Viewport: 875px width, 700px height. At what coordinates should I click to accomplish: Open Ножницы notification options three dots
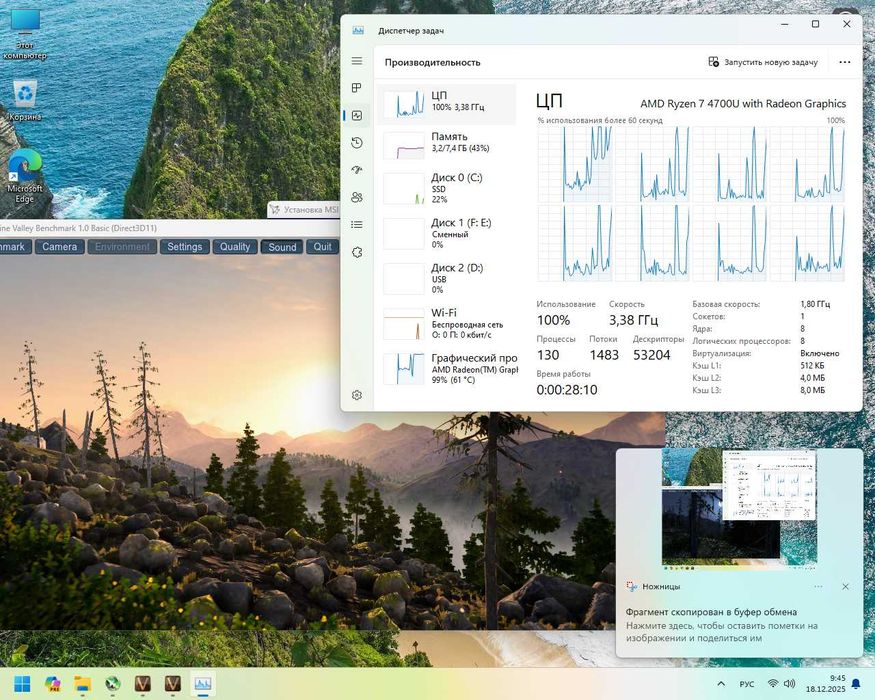pos(818,587)
